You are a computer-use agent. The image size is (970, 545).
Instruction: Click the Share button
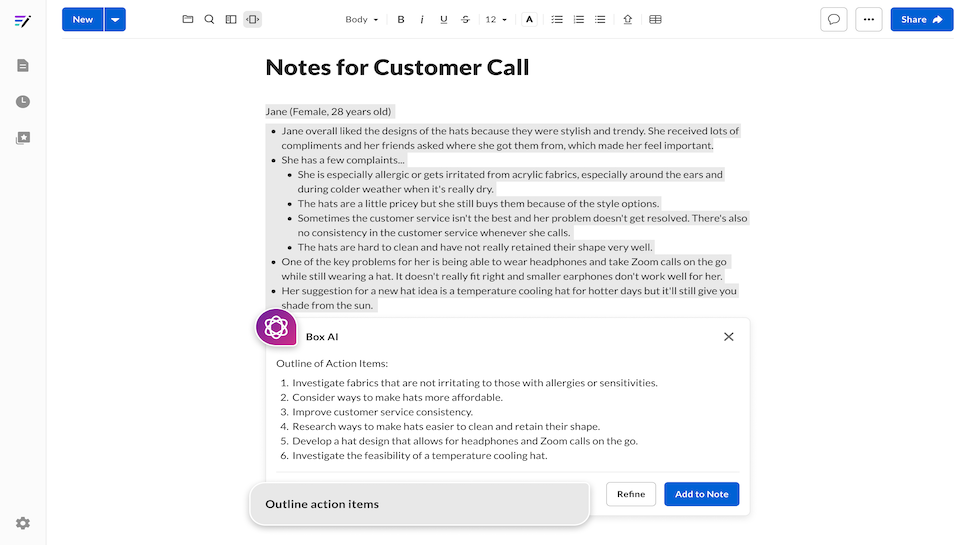921,19
